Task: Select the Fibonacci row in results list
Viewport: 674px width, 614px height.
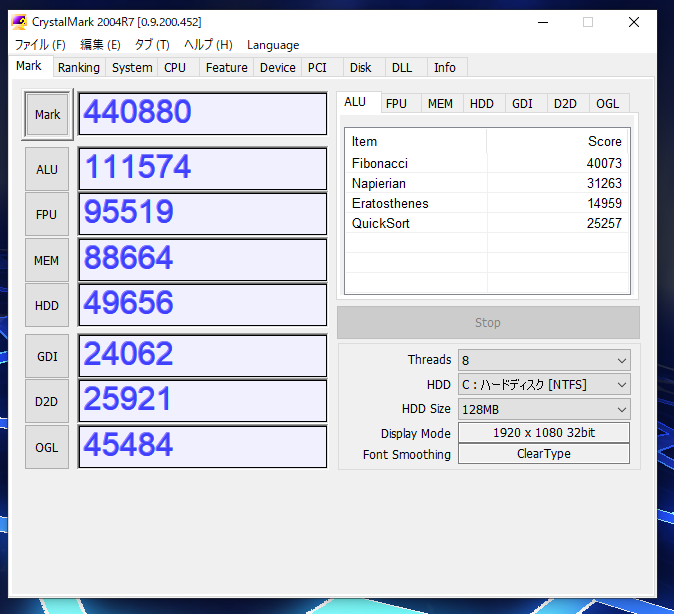Action: (x=487, y=163)
